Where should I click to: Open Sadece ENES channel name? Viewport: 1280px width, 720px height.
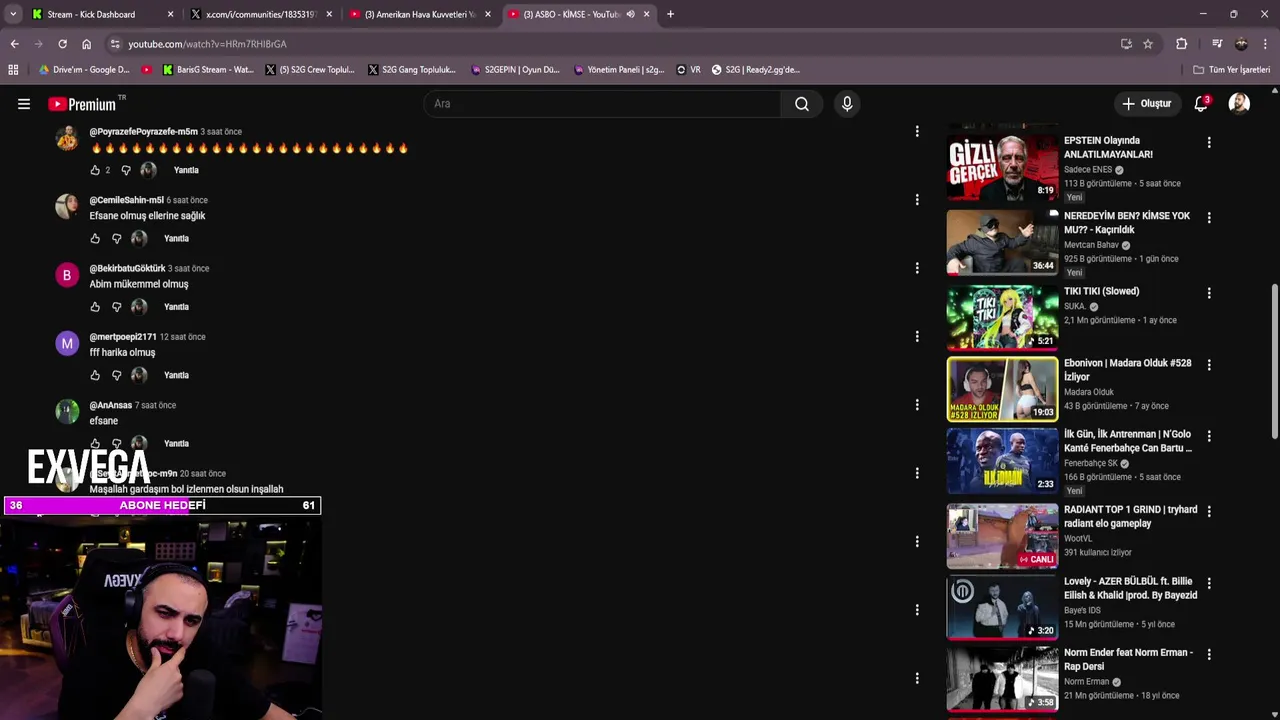pyautogui.click(x=1087, y=170)
